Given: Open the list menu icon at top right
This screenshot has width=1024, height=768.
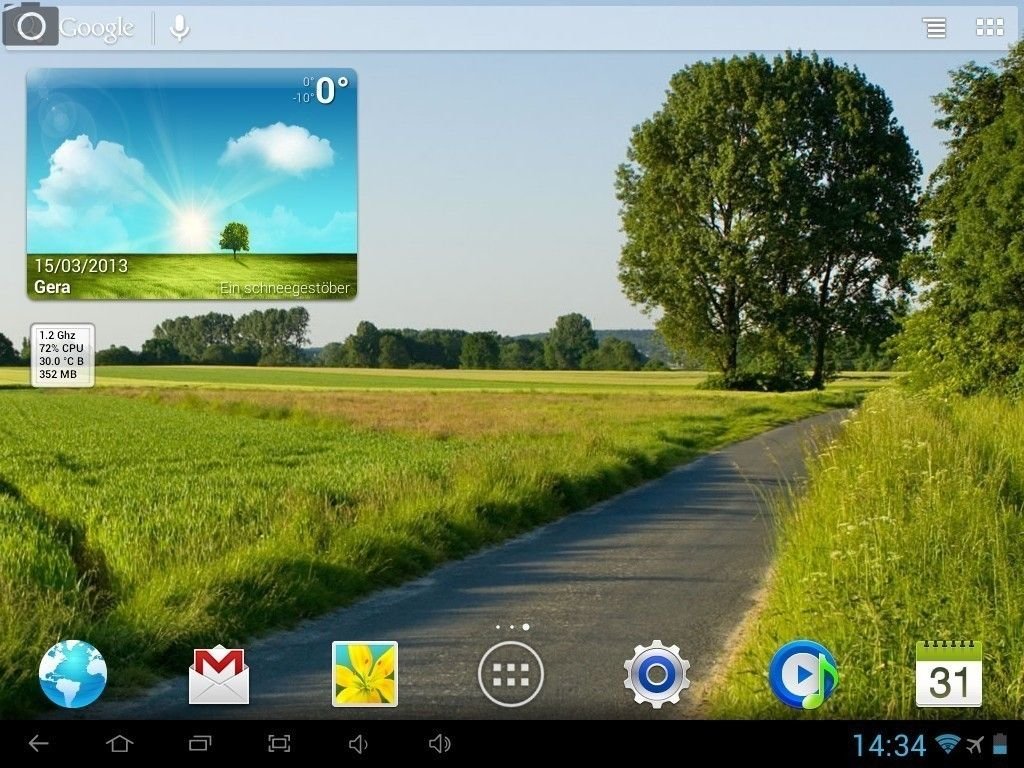Looking at the screenshot, I should pos(935,27).
